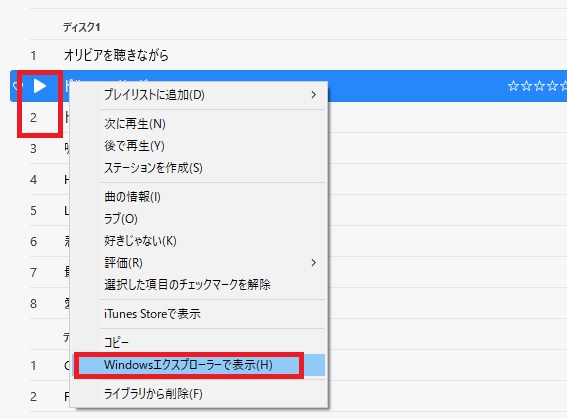567x419 pixels.
Task: Select 好きじゃない menu option
Action: coord(140,241)
